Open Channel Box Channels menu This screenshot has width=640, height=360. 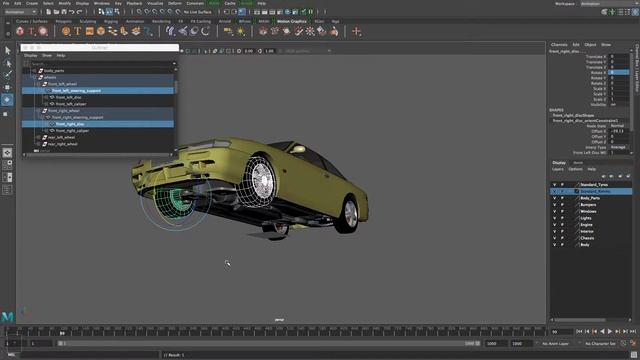(x=559, y=44)
